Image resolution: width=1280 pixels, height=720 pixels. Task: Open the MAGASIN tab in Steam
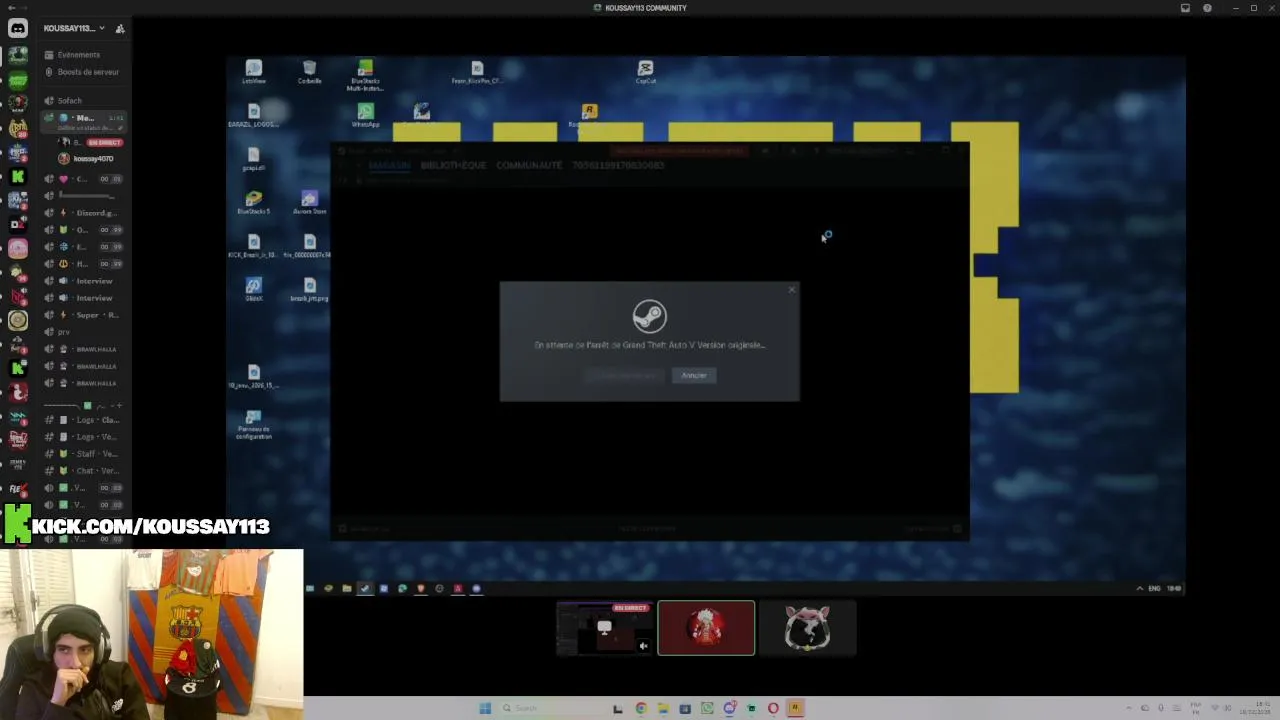(x=390, y=165)
